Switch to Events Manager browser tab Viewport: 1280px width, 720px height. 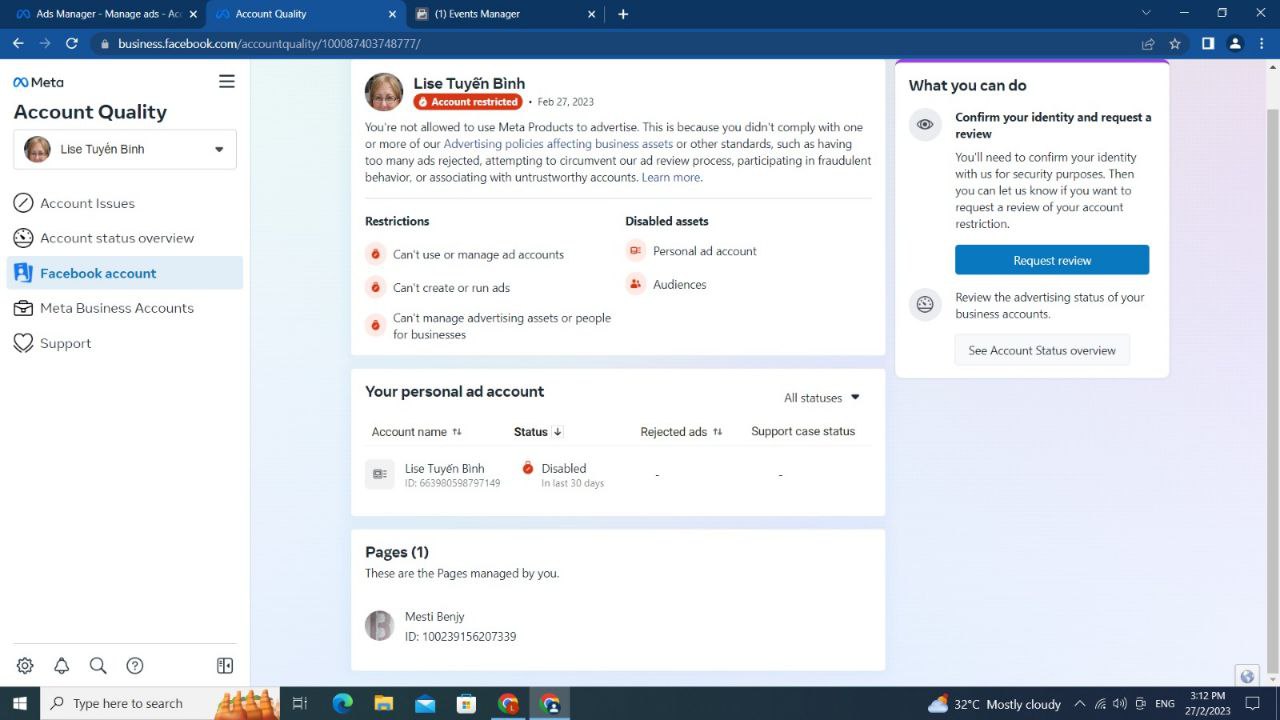[x=505, y=14]
